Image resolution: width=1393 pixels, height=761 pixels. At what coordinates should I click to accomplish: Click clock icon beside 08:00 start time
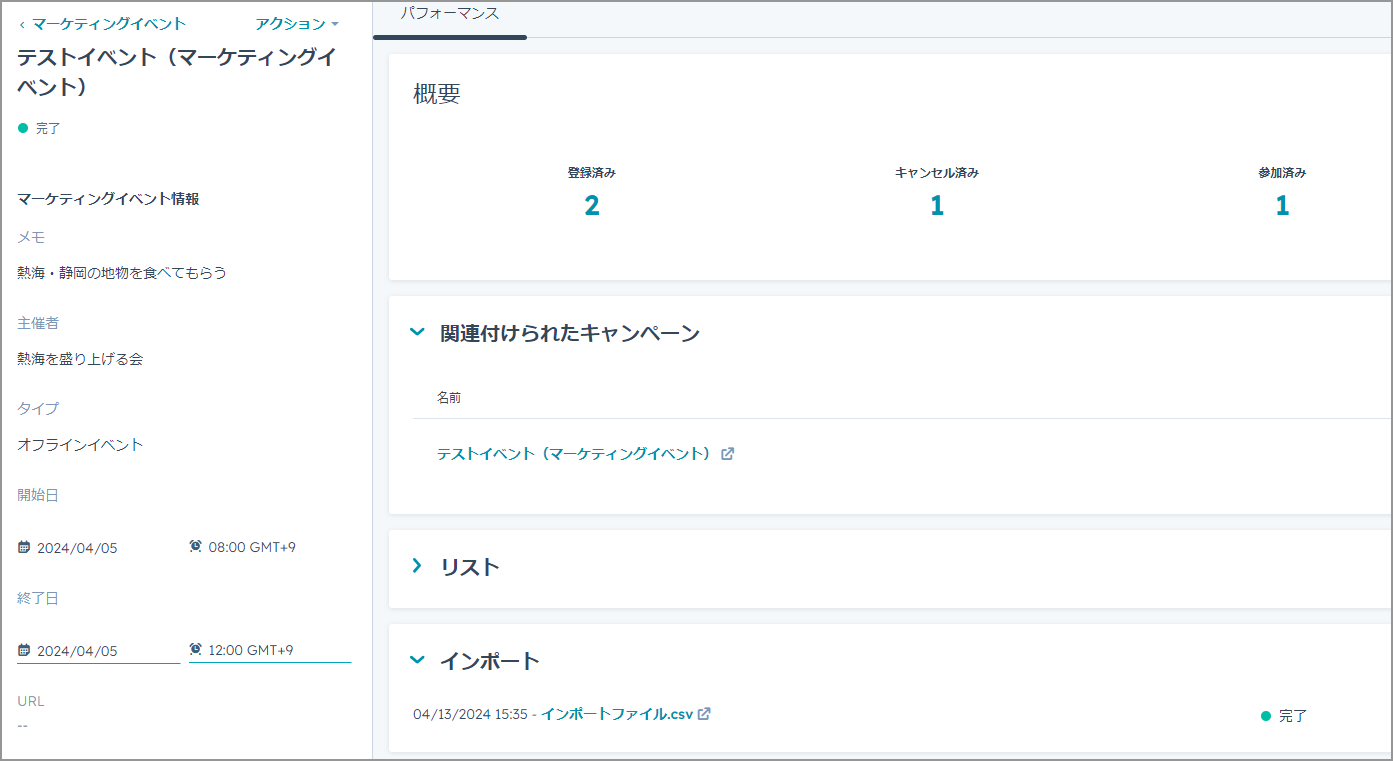(195, 547)
